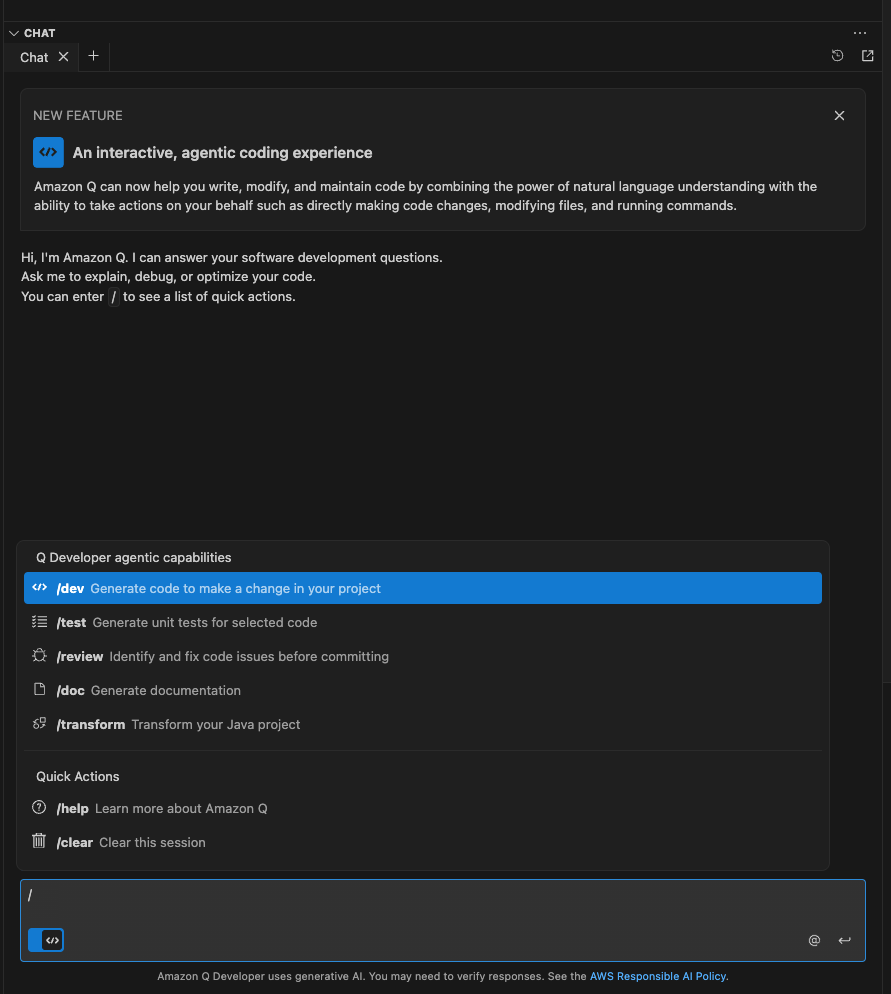Toggle agentic coding switch
Viewport: 891px width, 994px height.
pyautogui.click(x=46, y=940)
